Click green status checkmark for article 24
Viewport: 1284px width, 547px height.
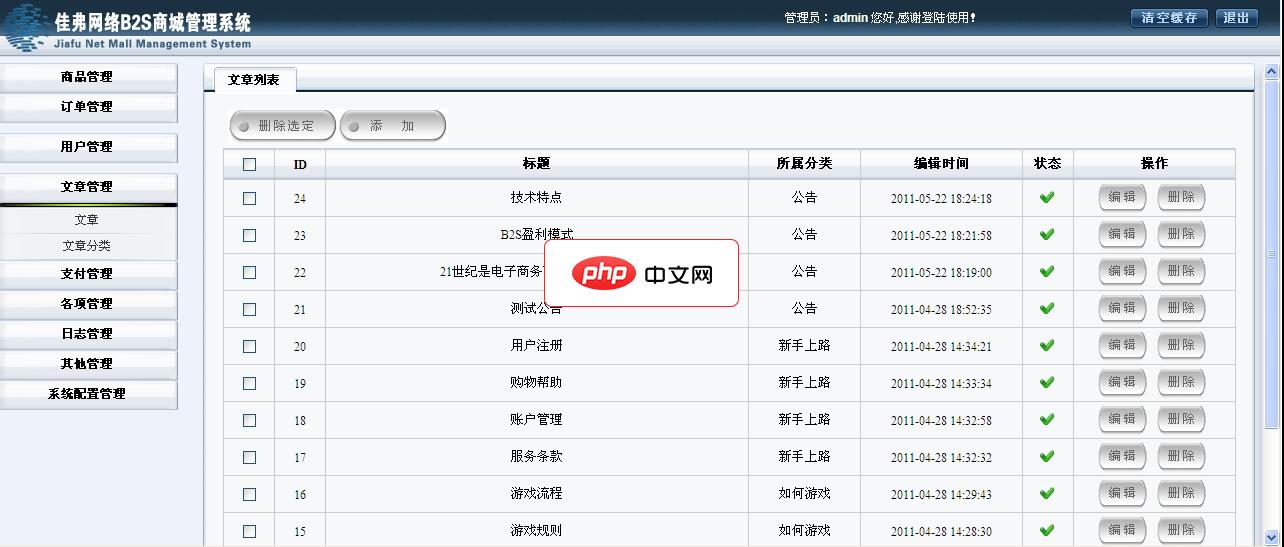point(1047,197)
